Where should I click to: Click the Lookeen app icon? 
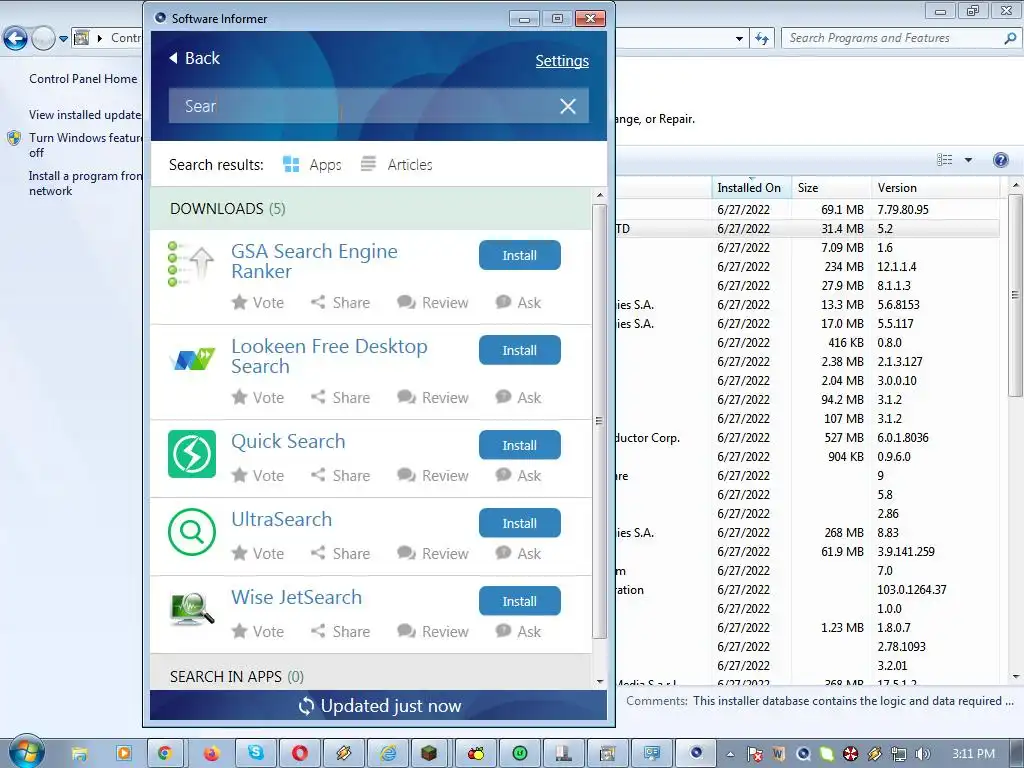point(191,359)
